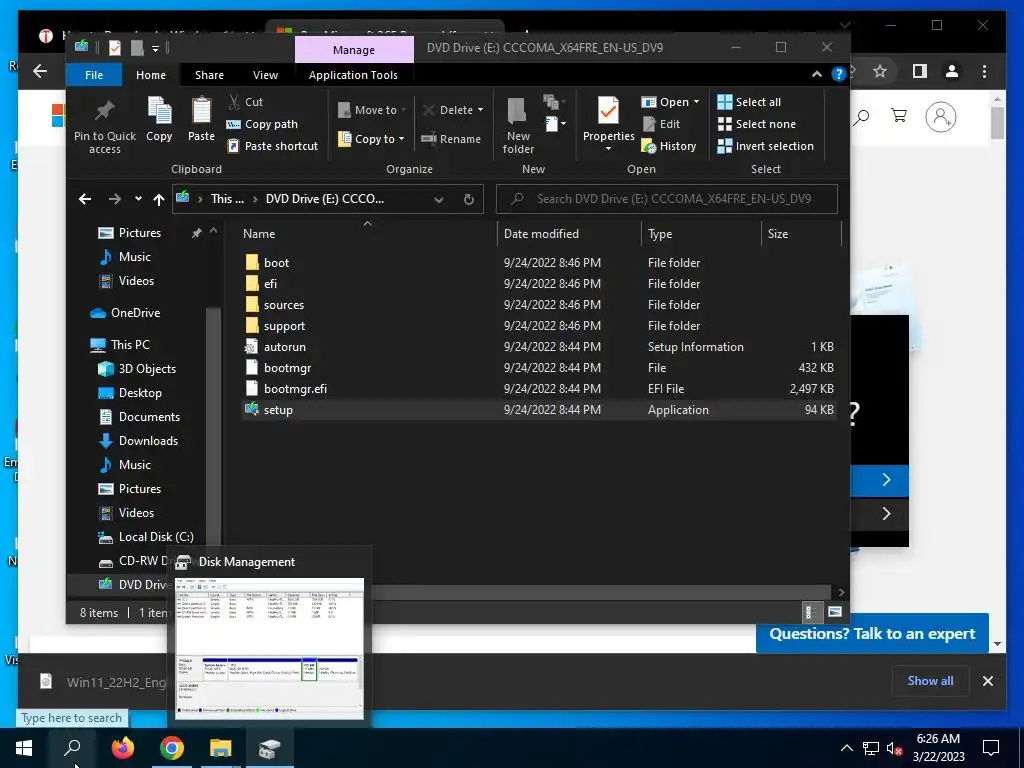
Task: Open taskbar search magnifier icon
Action: point(72,748)
